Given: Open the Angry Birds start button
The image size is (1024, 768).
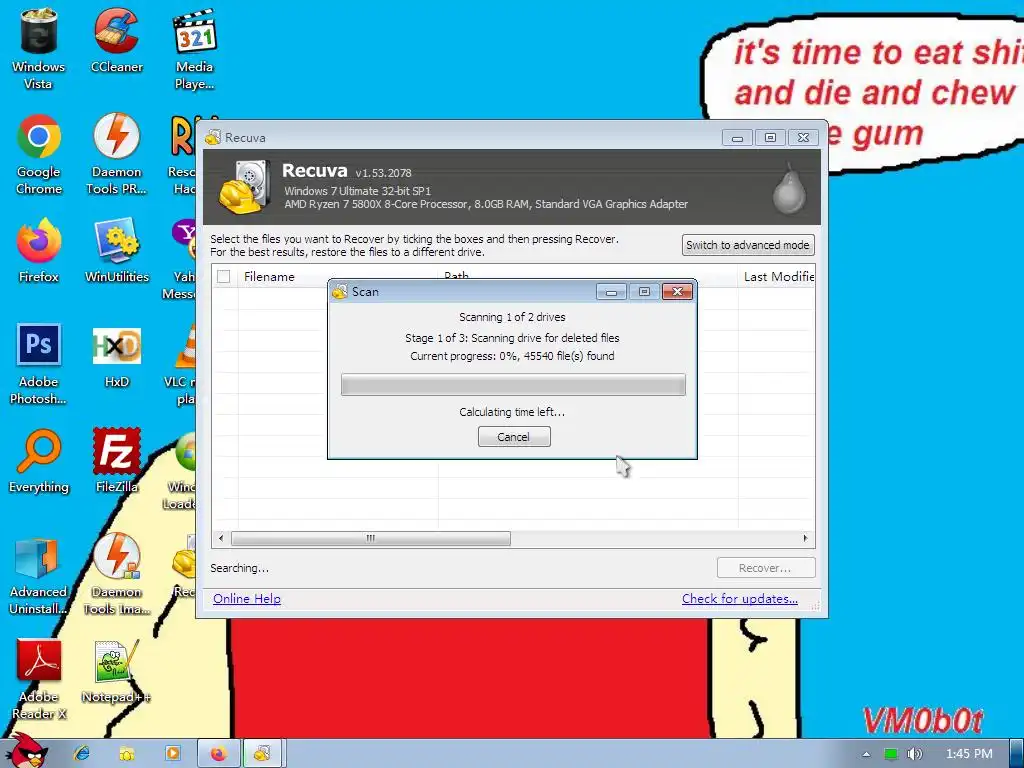Looking at the screenshot, I should coord(27,750).
